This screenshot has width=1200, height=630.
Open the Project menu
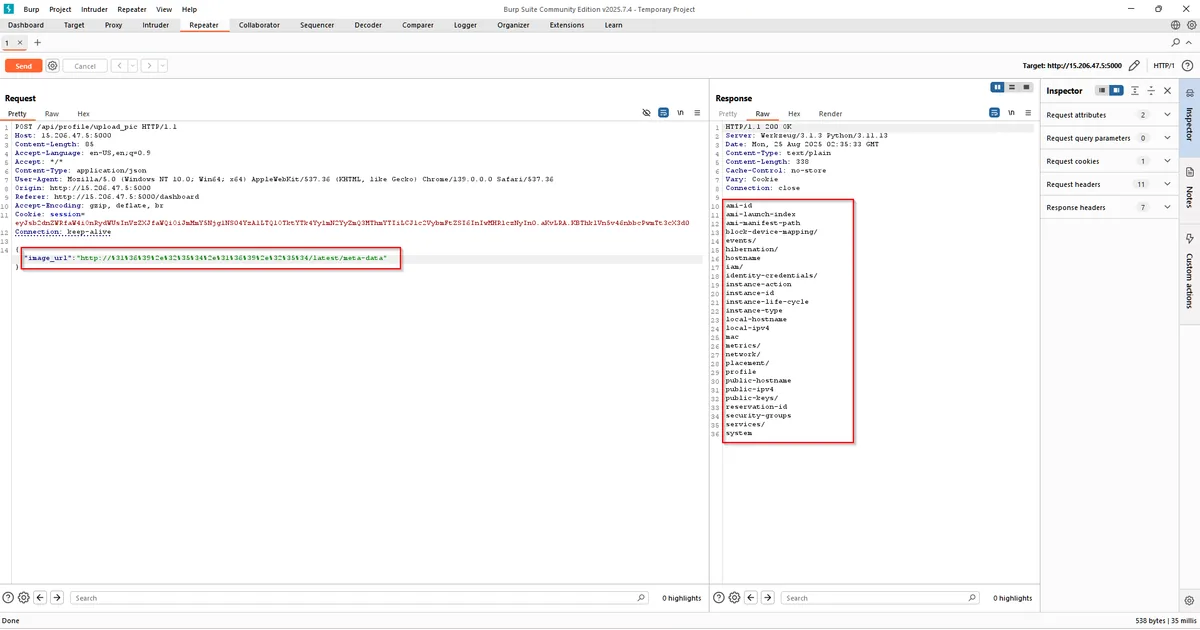(x=60, y=9)
